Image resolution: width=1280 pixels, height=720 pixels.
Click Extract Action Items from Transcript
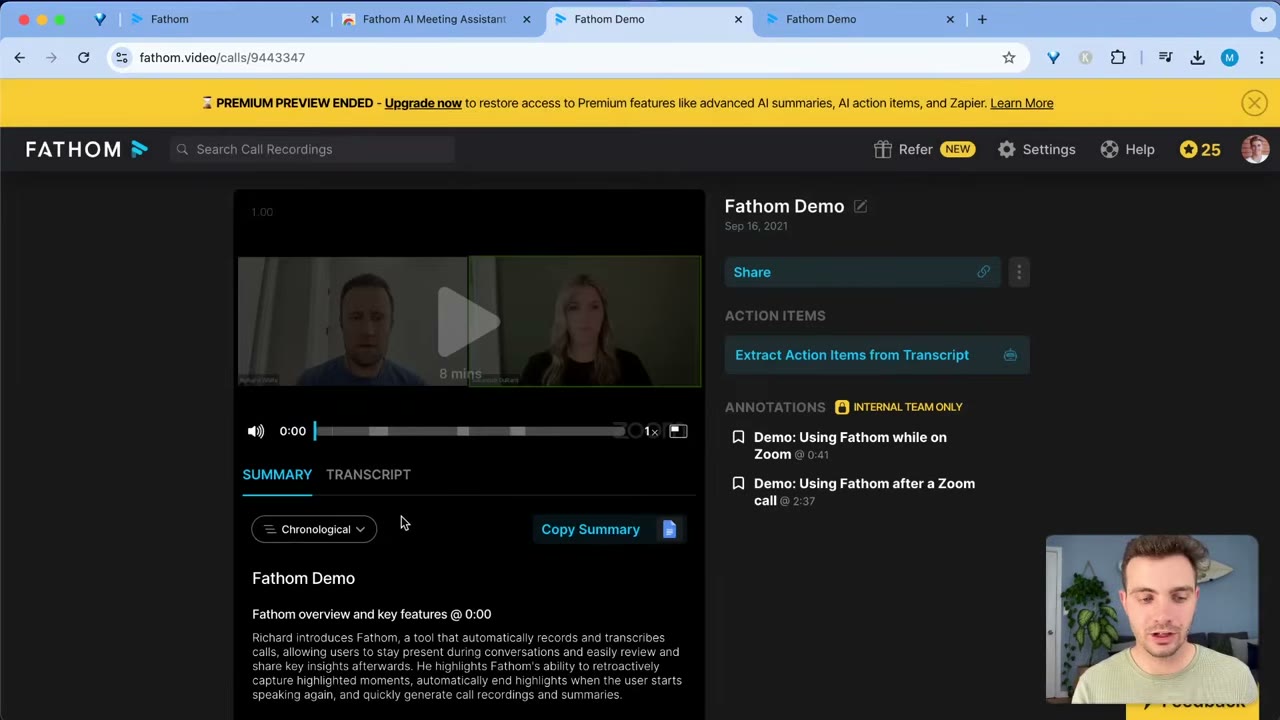click(x=877, y=355)
